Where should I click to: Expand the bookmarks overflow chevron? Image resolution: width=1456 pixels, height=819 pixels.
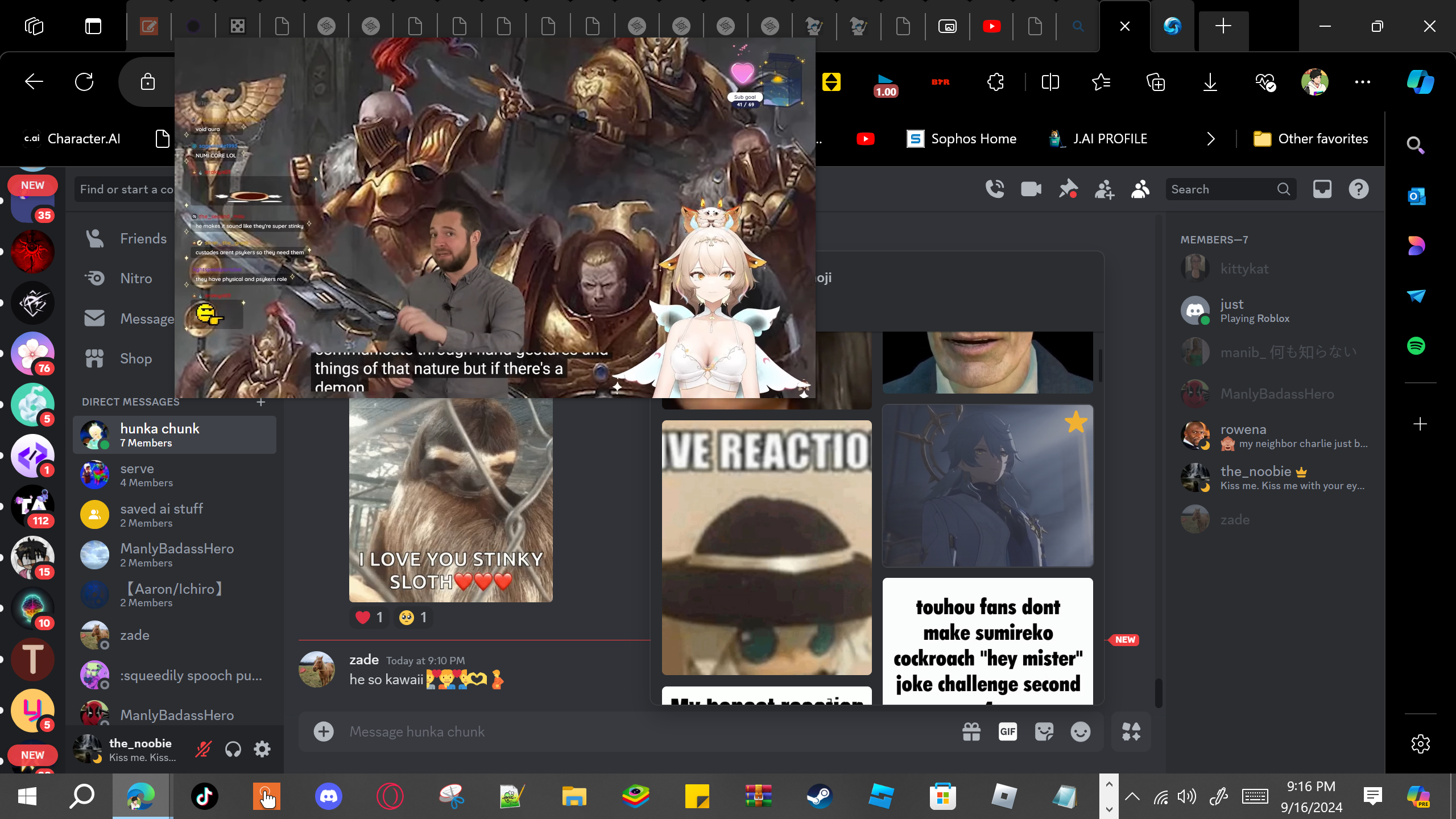click(1211, 139)
